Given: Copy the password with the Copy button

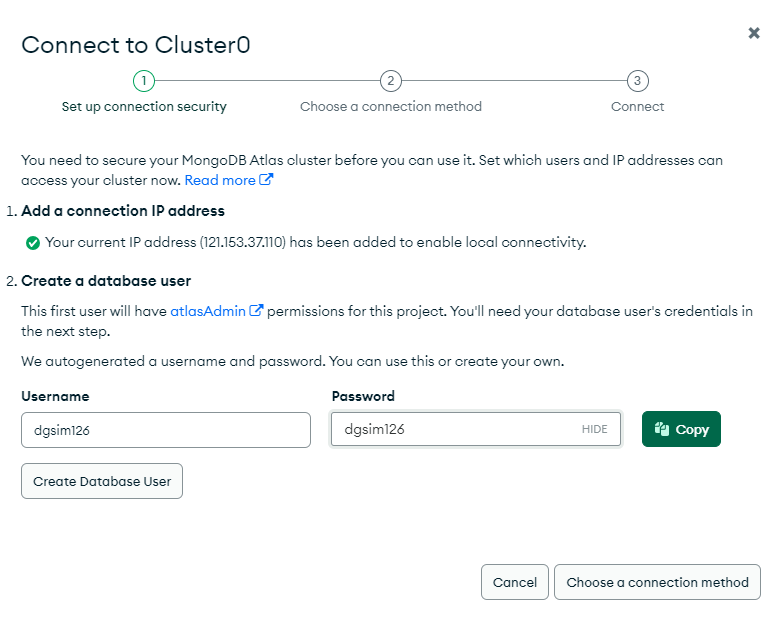Looking at the screenshot, I should [x=681, y=429].
